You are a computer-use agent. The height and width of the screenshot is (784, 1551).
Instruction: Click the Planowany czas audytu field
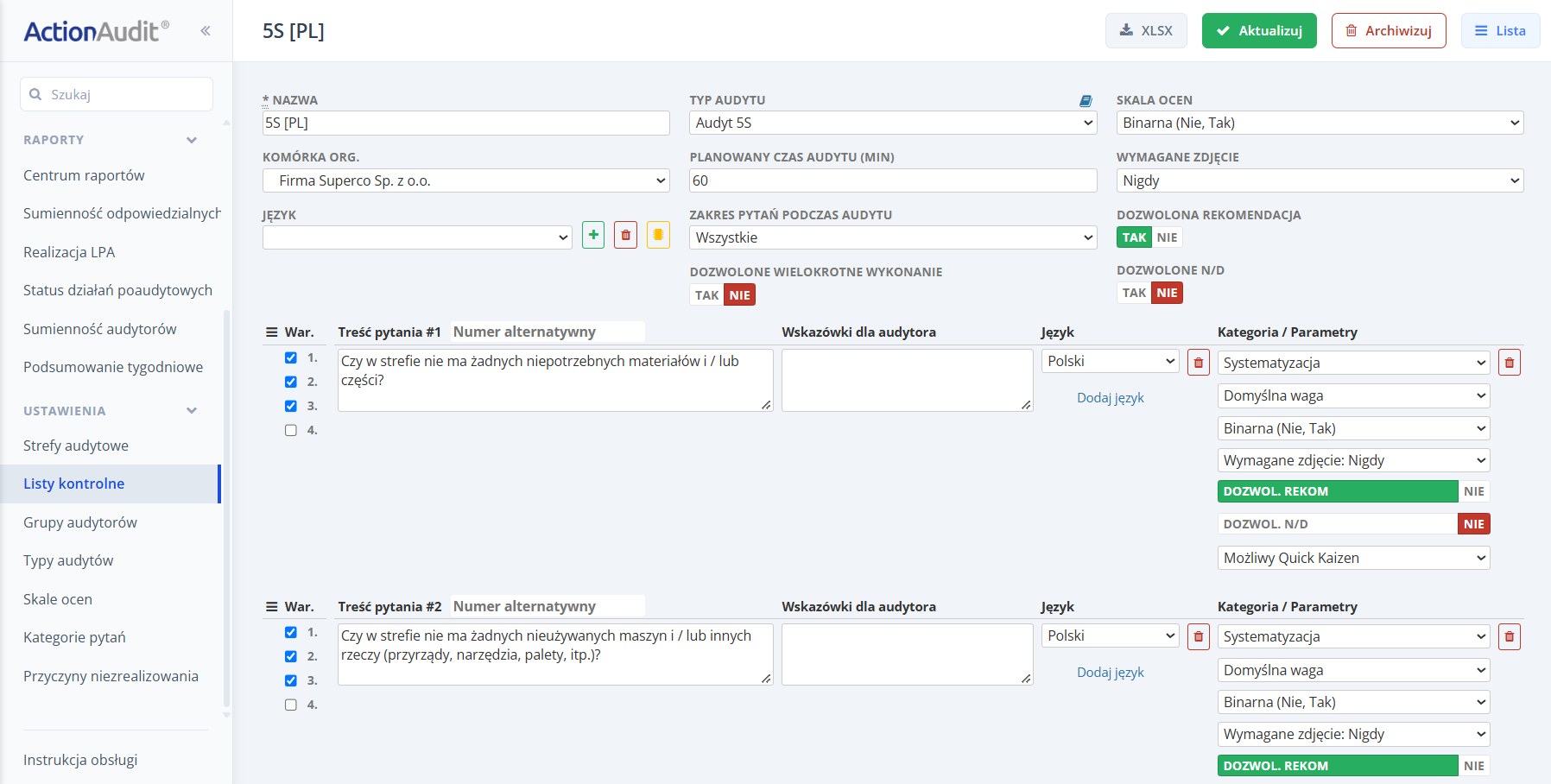(x=893, y=180)
